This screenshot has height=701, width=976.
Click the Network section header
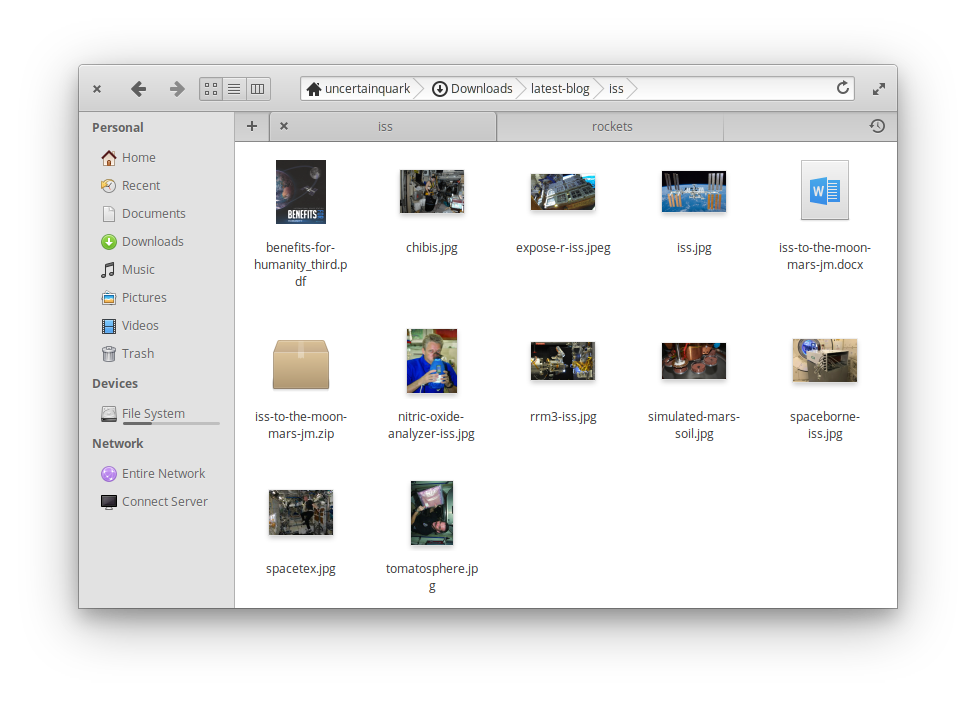click(x=118, y=443)
